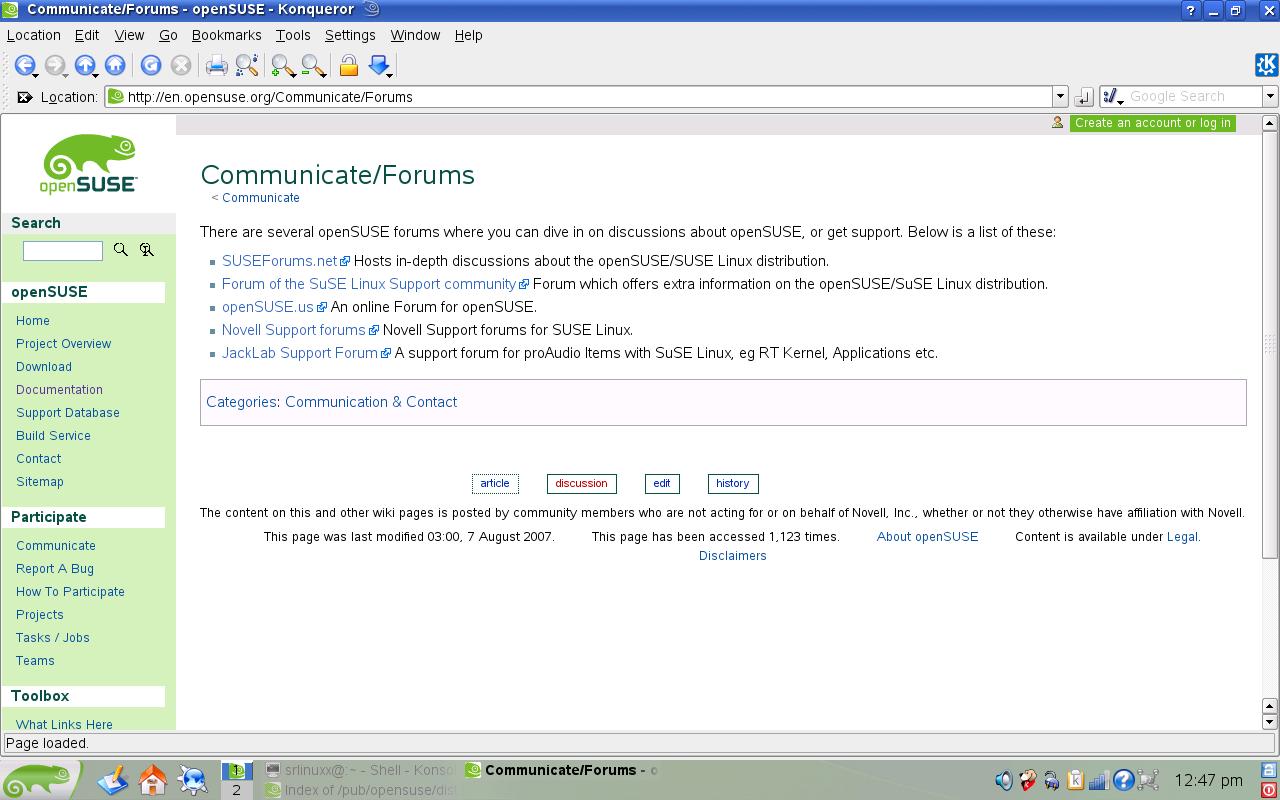Viewport: 1280px width, 800px height.
Task: Open the Home page toolbar icon
Action: point(115,65)
